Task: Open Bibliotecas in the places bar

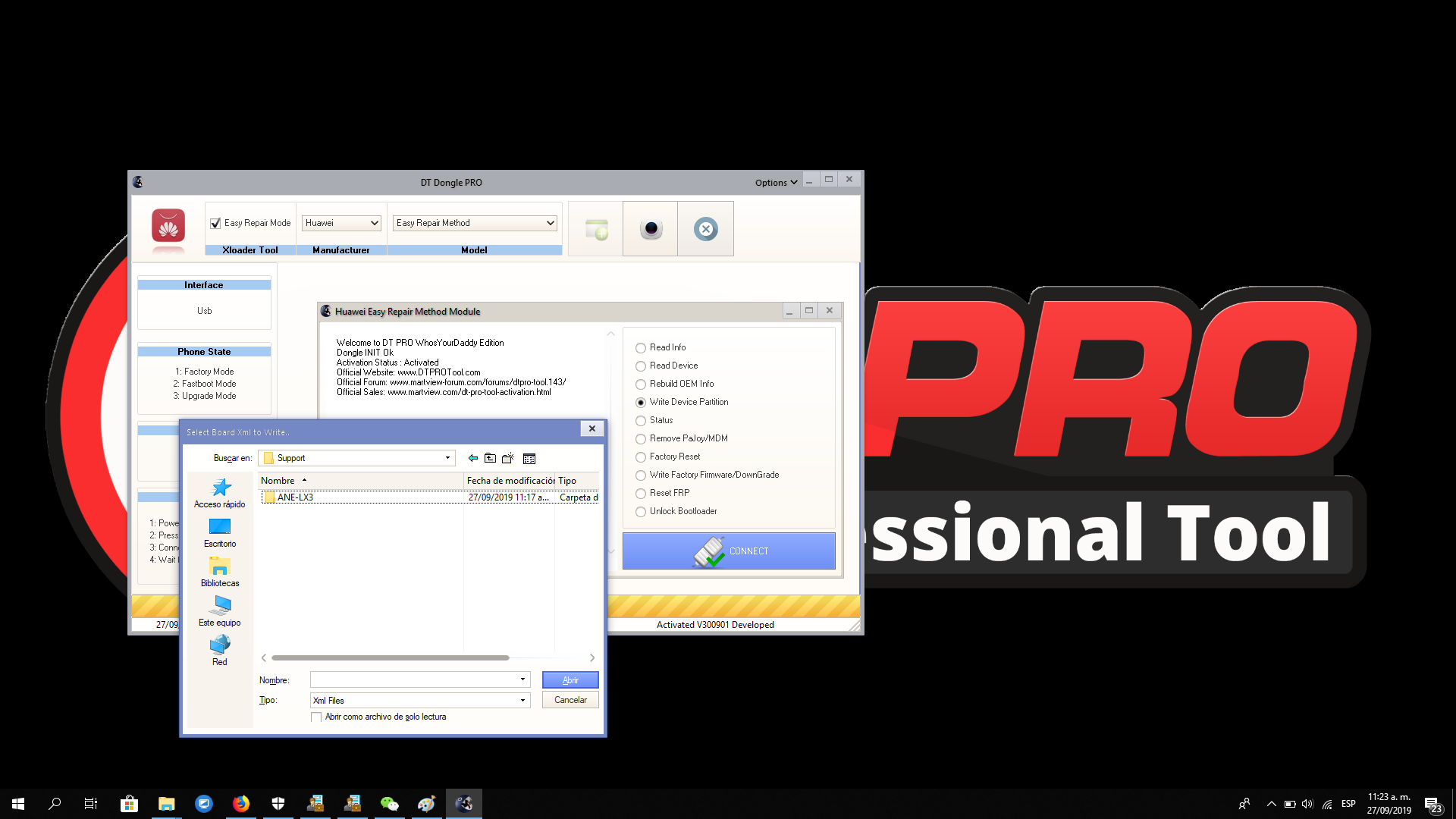Action: click(x=220, y=573)
